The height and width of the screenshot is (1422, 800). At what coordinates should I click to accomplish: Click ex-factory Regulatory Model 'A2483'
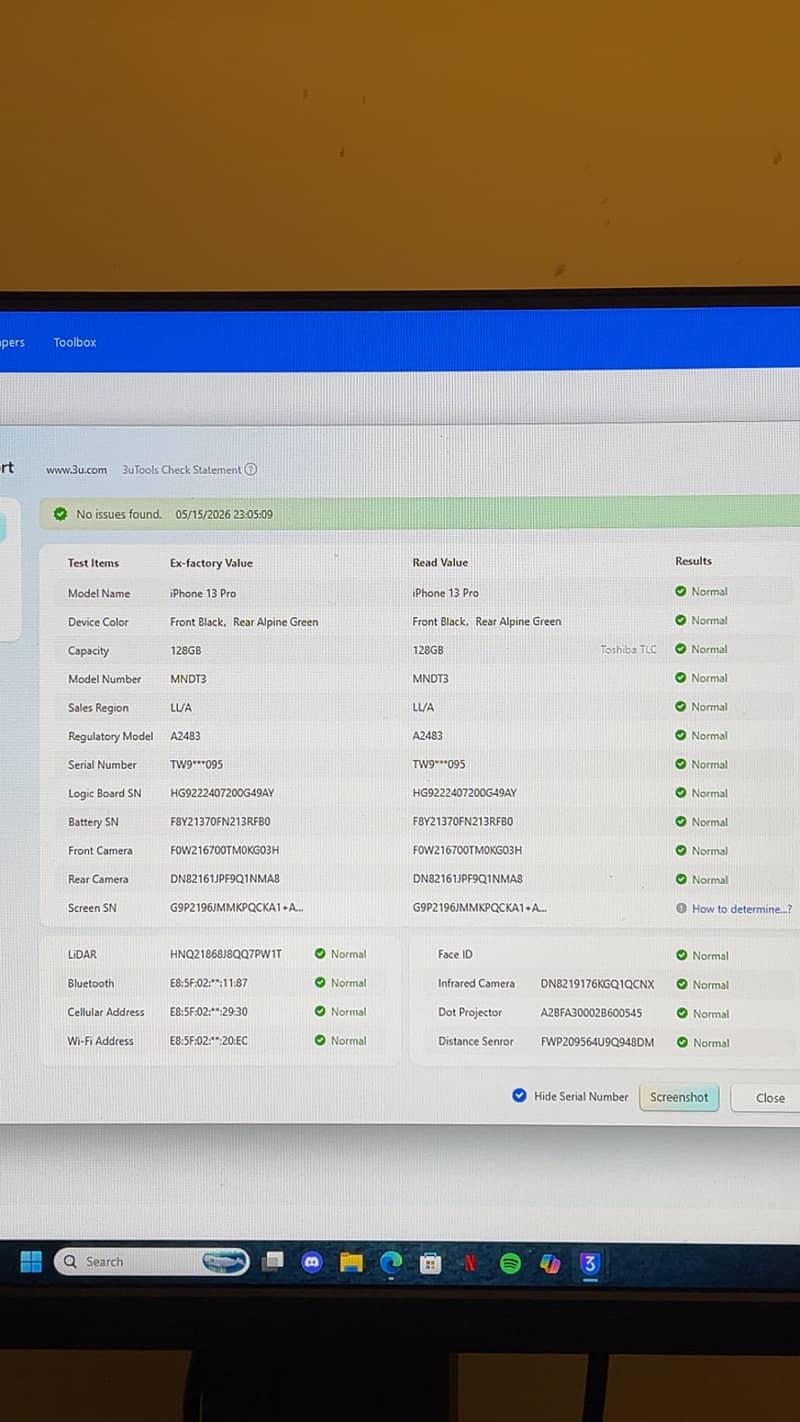pos(185,736)
